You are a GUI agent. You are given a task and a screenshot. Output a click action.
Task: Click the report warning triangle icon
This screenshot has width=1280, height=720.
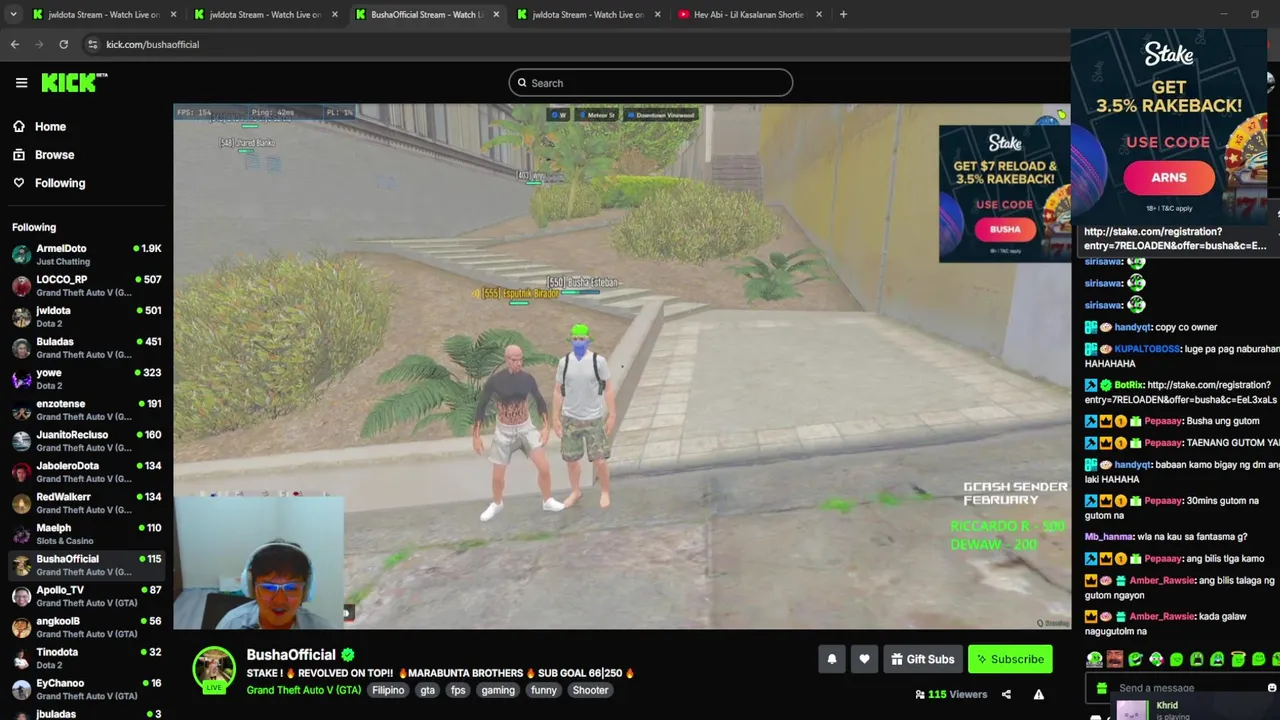[1039, 694]
